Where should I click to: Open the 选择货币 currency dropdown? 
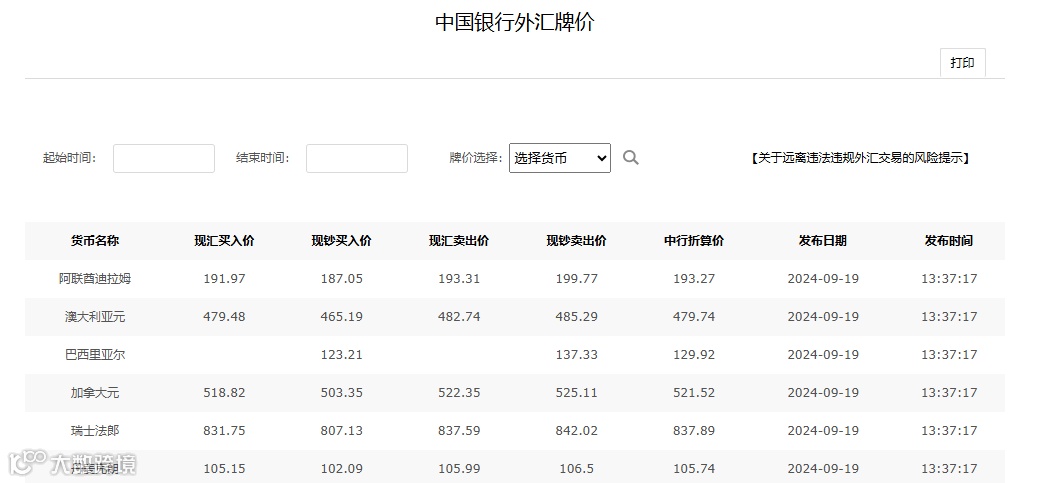[x=559, y=158]
